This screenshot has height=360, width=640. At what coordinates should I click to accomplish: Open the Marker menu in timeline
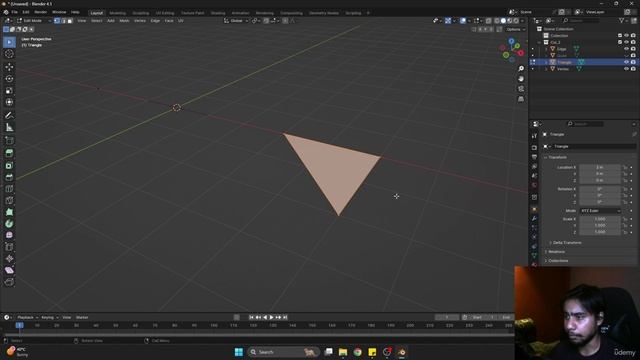coord(82,317)
